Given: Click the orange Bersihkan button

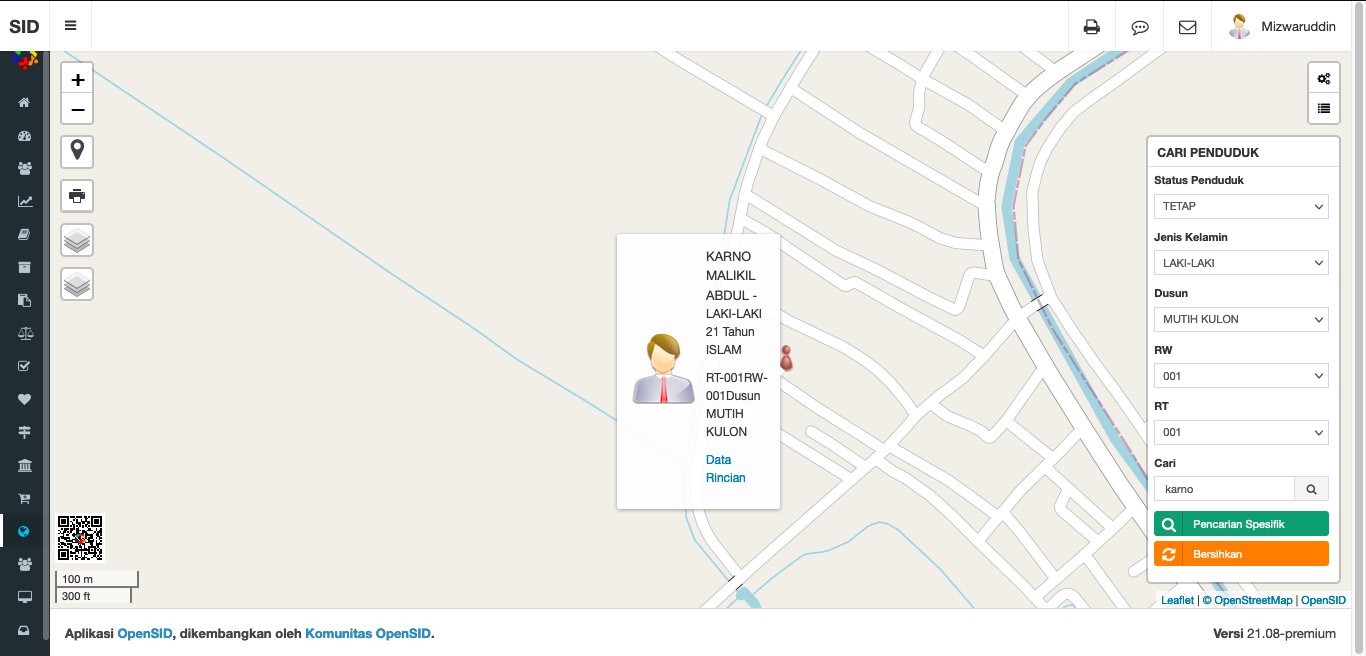Looking at the screenshot, I should 1241,554.
